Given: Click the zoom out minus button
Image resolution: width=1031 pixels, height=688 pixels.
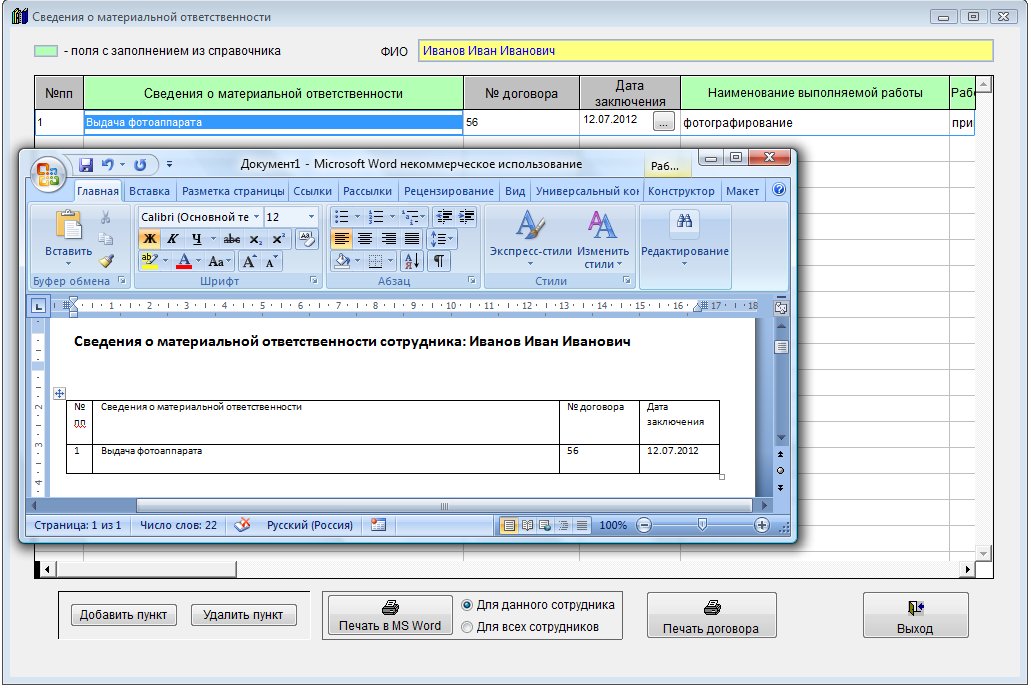Looking at the screenshot, I should (644, 525).
